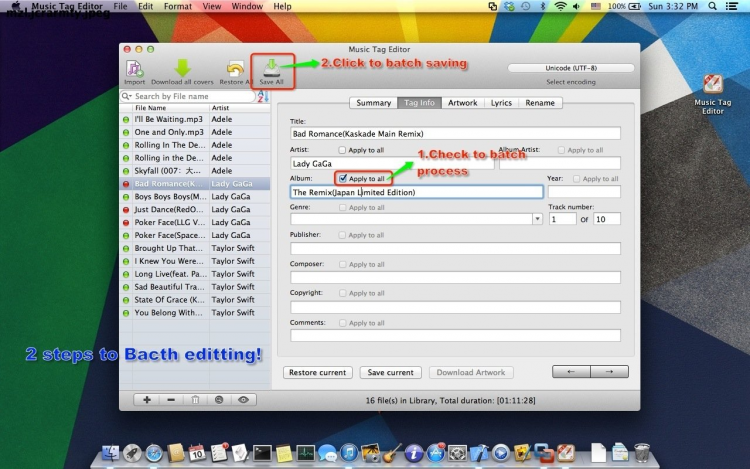Click the A-Z sort icon beside search
Image resolution: width=750 pixels, height=469 pixels.
[x=263, y=97]
